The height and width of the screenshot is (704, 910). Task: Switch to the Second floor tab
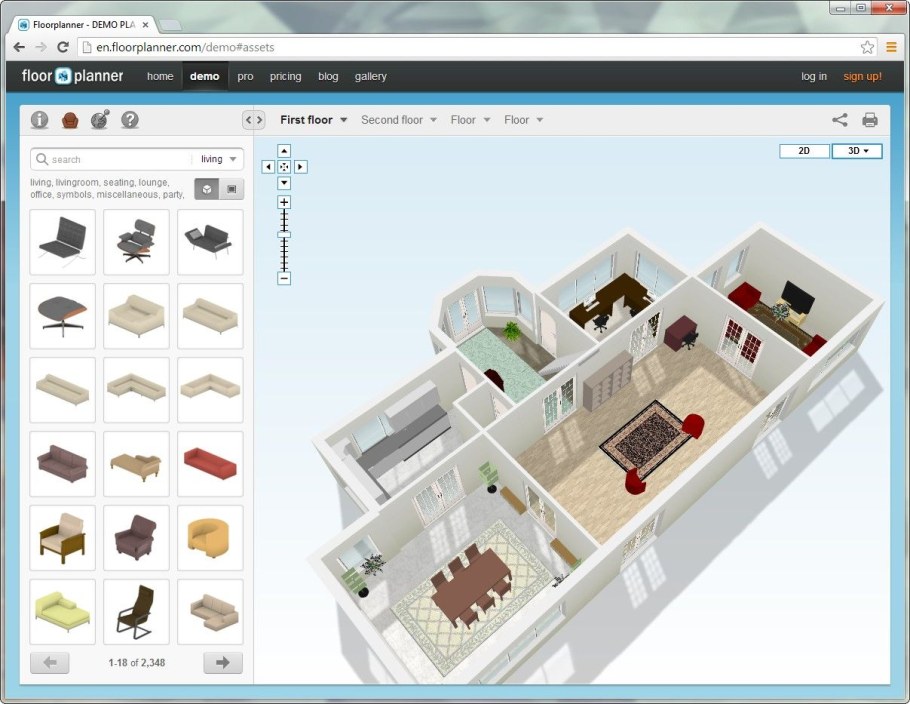coord(392,119)
